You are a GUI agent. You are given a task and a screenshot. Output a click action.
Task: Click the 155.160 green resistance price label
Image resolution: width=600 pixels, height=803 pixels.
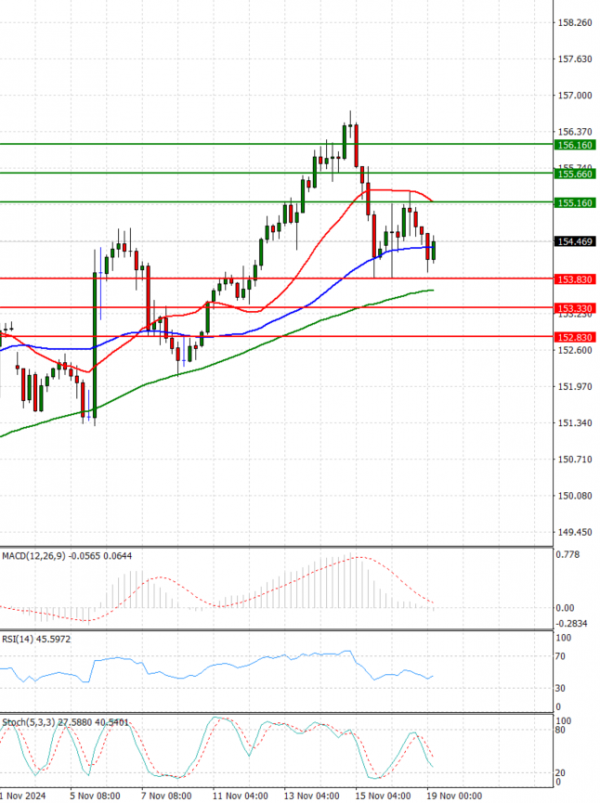[575, 203]
